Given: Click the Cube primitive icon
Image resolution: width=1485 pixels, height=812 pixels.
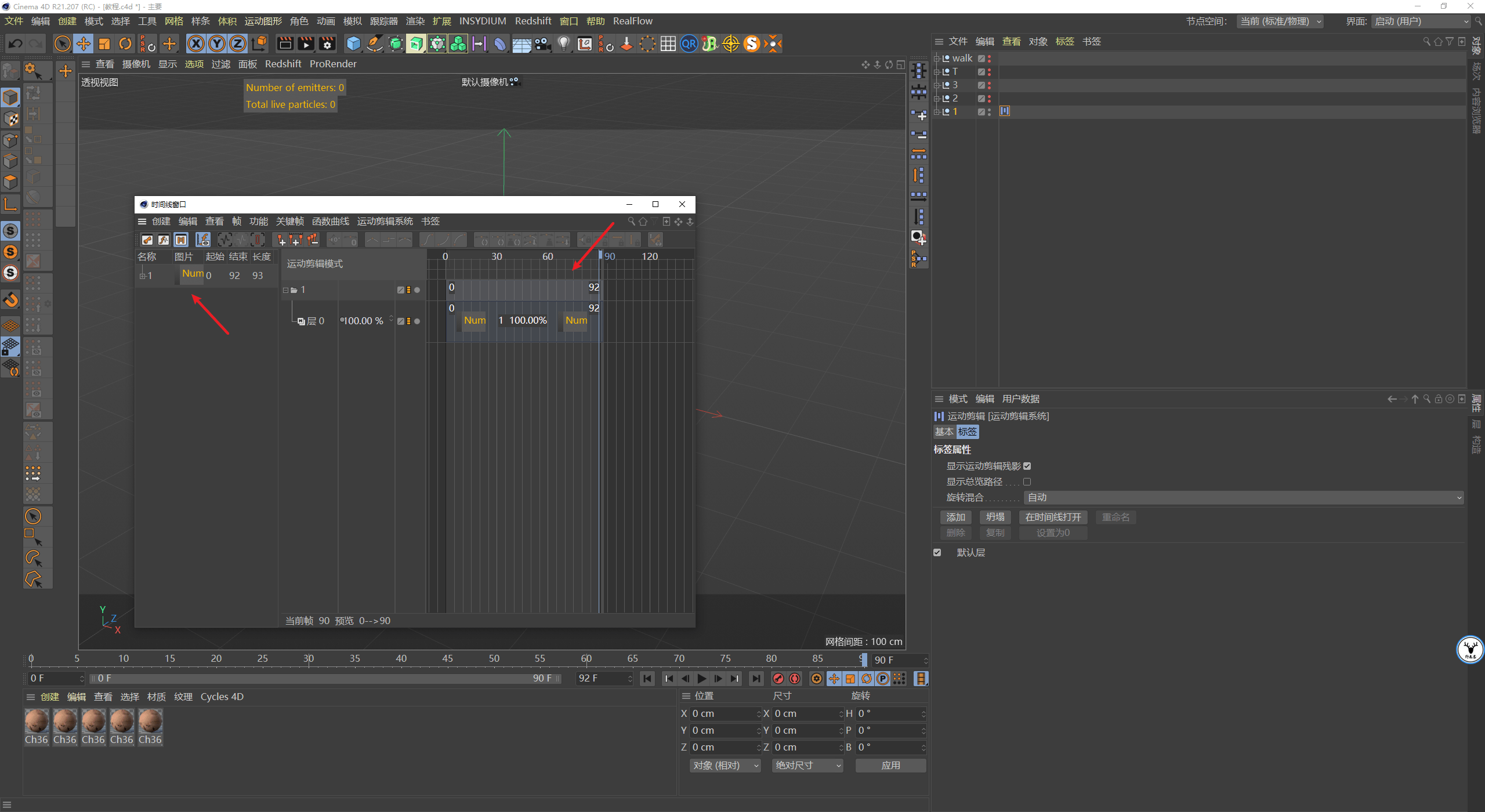Looking at the screenshot, I should pyautogui.click(x=353, y=44).
